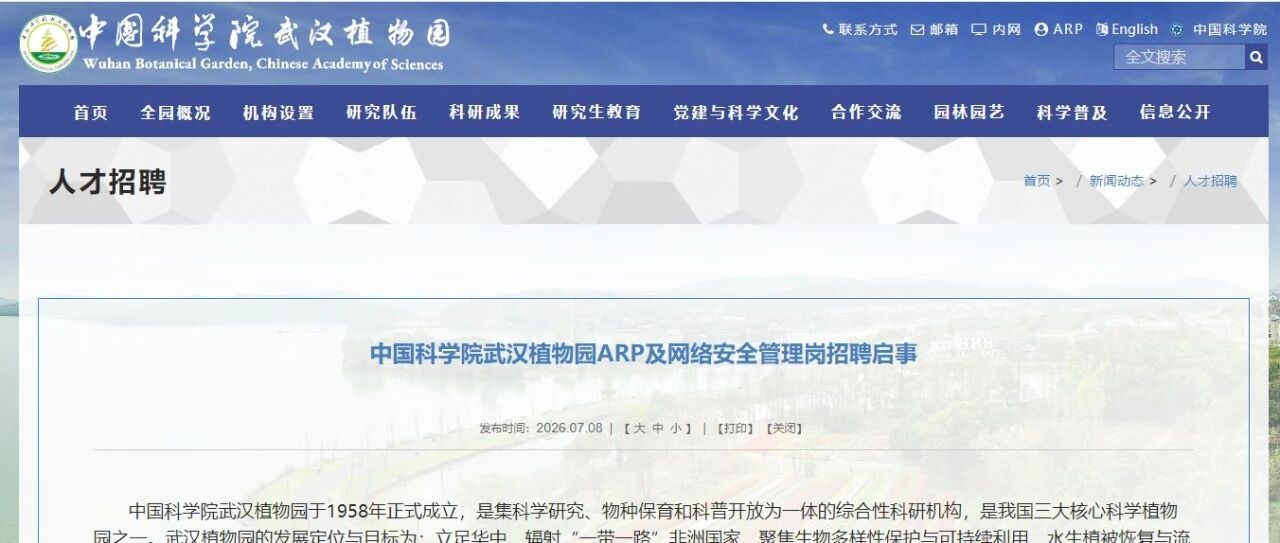Switch the site to English
This screenshot has height=543, width=1280.
click(1135, 30)
